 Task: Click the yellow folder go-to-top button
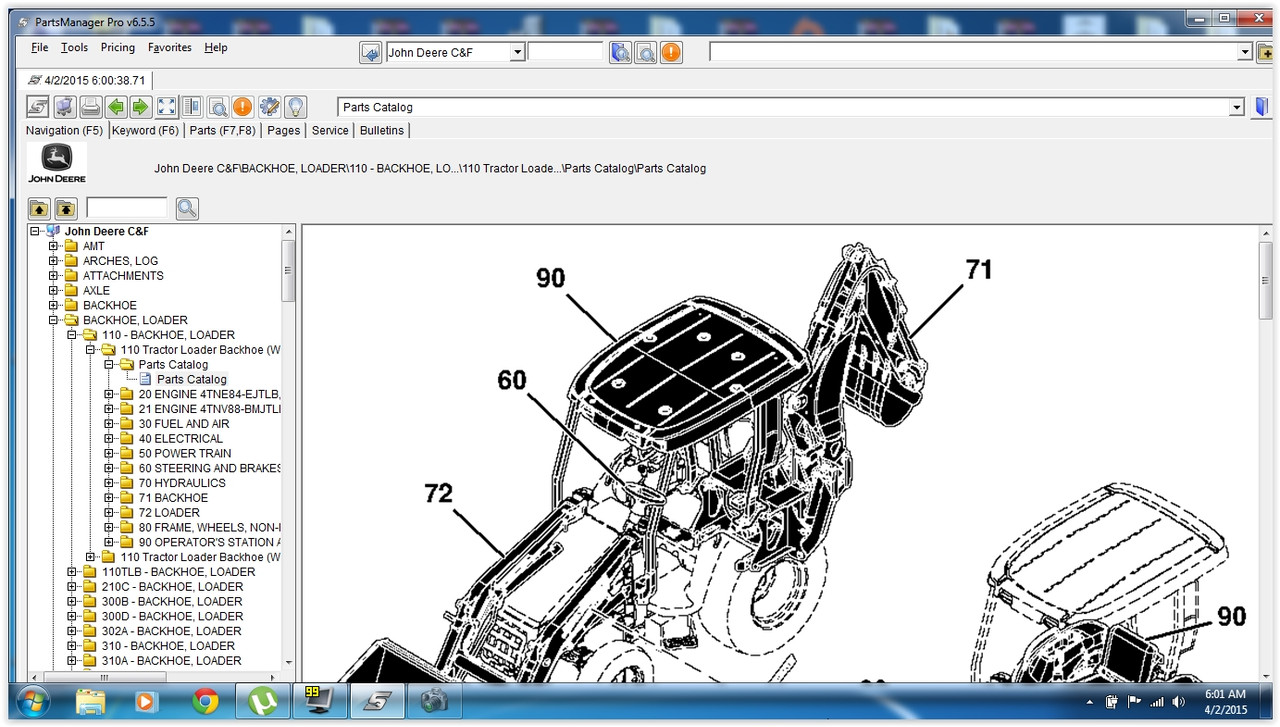coord(66,208)
